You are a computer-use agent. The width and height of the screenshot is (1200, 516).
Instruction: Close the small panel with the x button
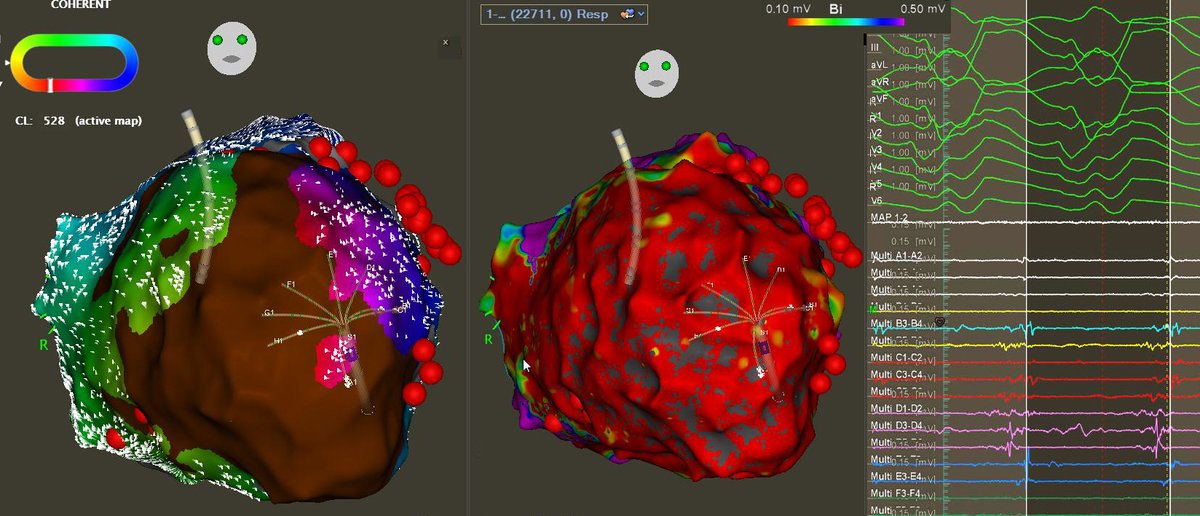pos(446,43)
